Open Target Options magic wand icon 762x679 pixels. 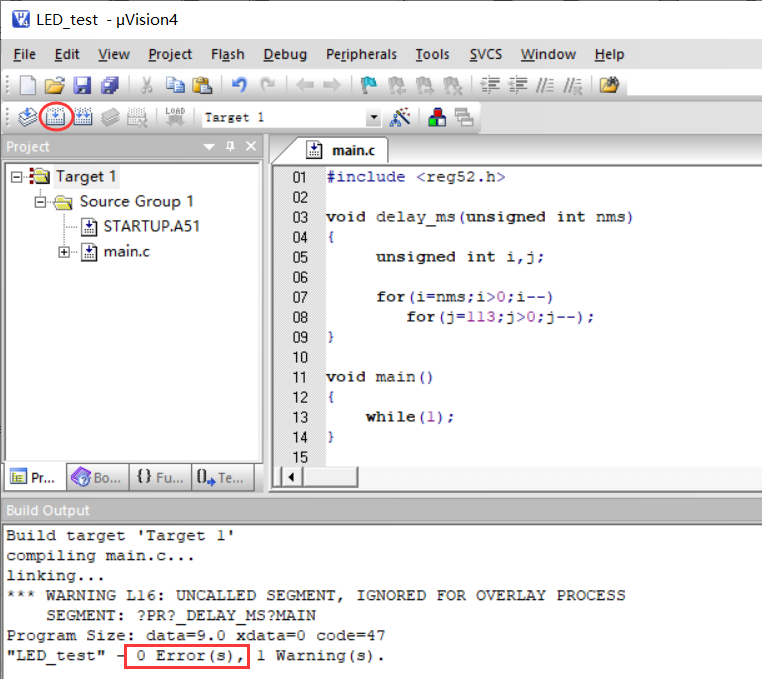tap(400, 117)
